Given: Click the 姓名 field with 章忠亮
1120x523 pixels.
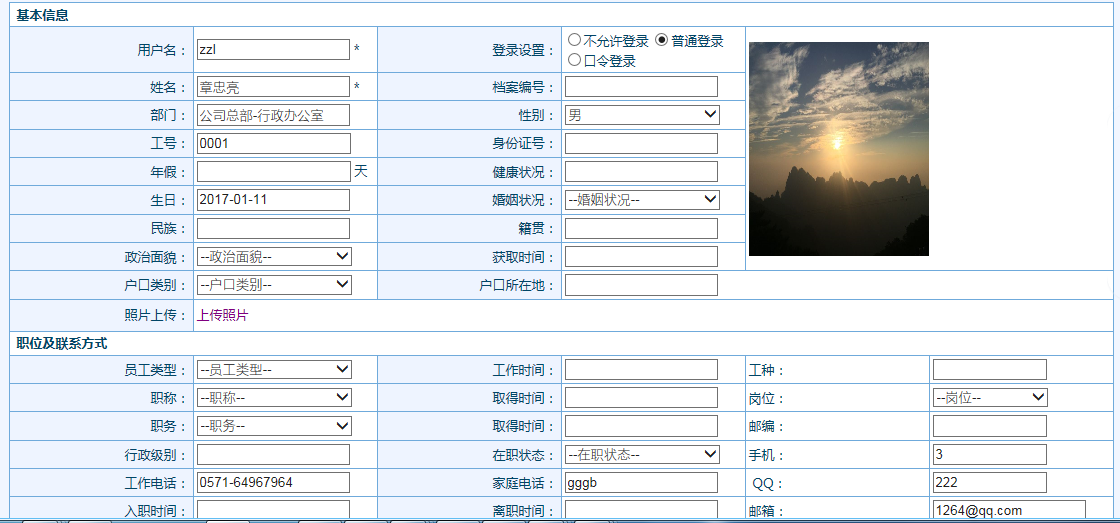Looking at the screenshot, I should tap(274, 87).
